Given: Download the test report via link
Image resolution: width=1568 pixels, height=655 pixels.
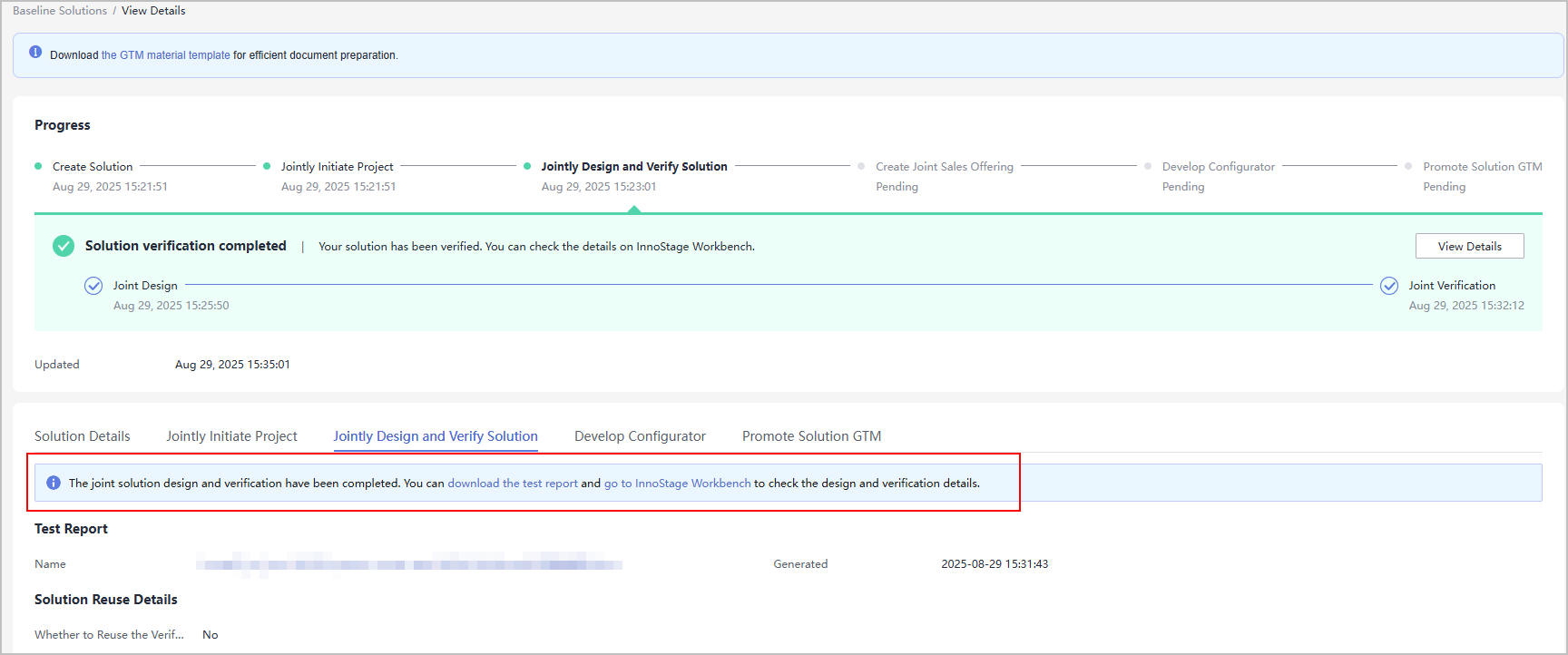Looking at the screenshot, I should click(x=512, y=484).
